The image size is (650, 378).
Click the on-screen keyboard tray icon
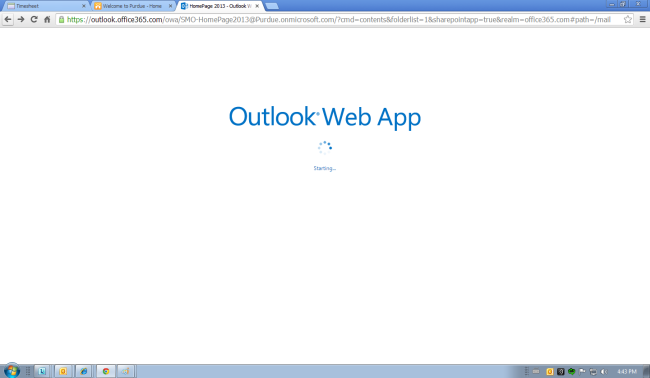[x=536, y=371]
